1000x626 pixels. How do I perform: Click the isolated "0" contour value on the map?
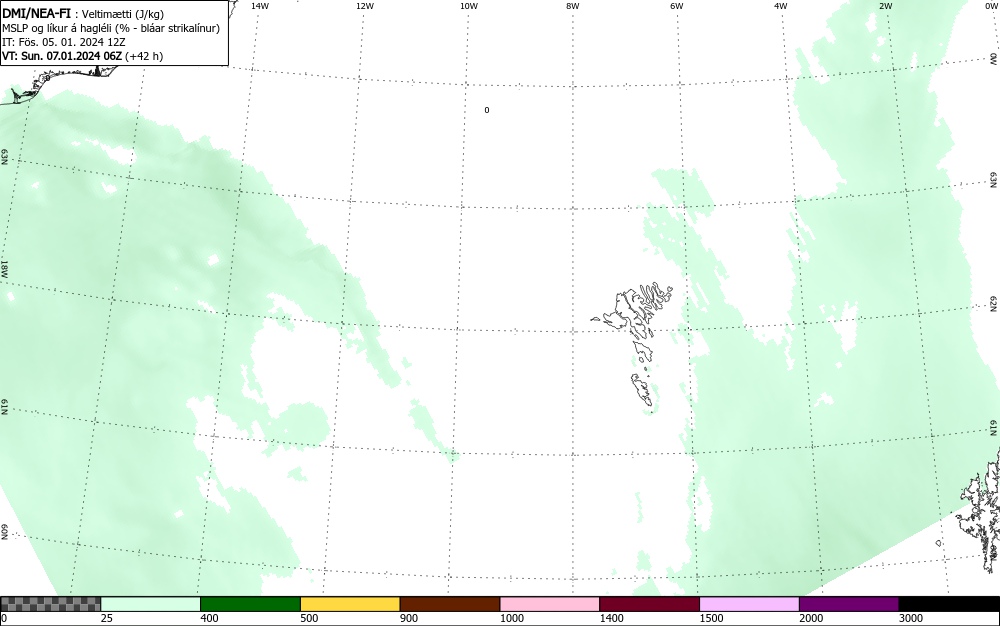click(x=487, y=110)
